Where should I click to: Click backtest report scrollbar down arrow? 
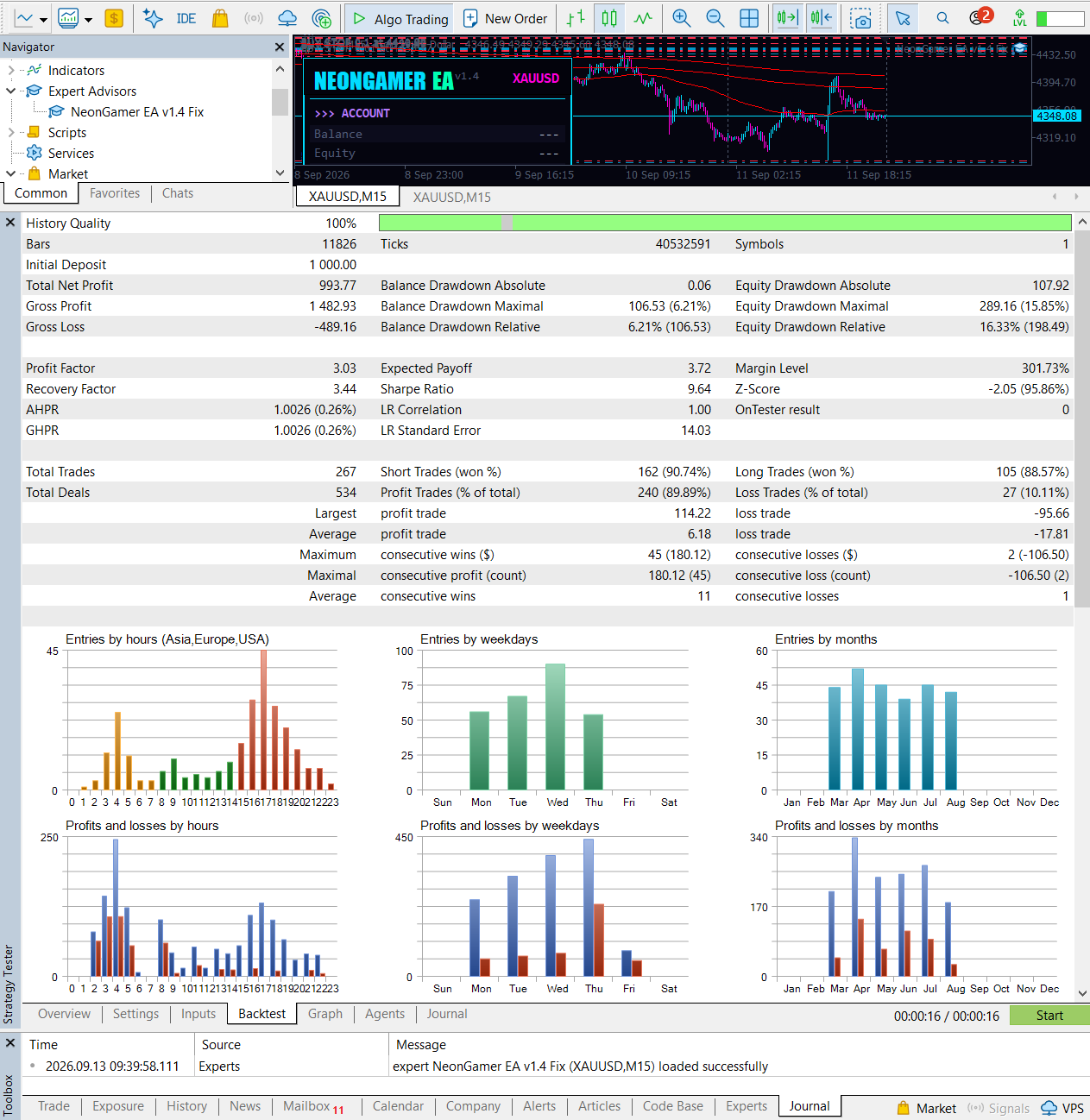point(1082,994)
